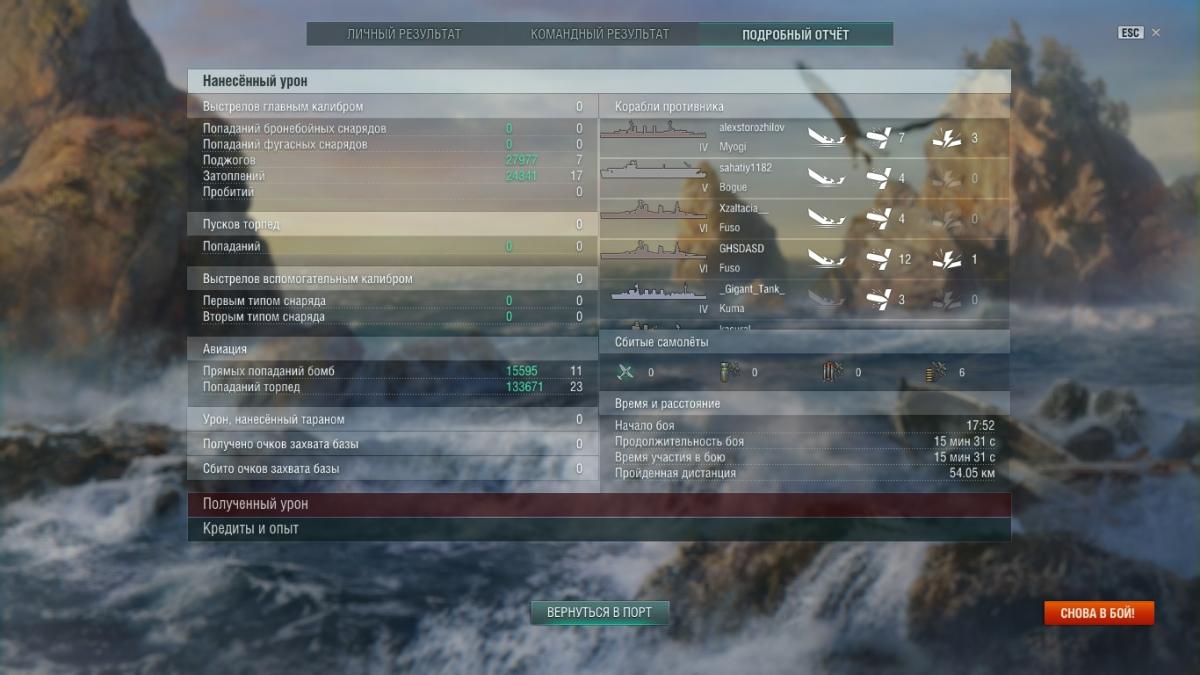Click the Myogi ship silhouette icon
The width and height of the screenshot is (1200, 675).
pyautogui.click(x=652, y=131)
